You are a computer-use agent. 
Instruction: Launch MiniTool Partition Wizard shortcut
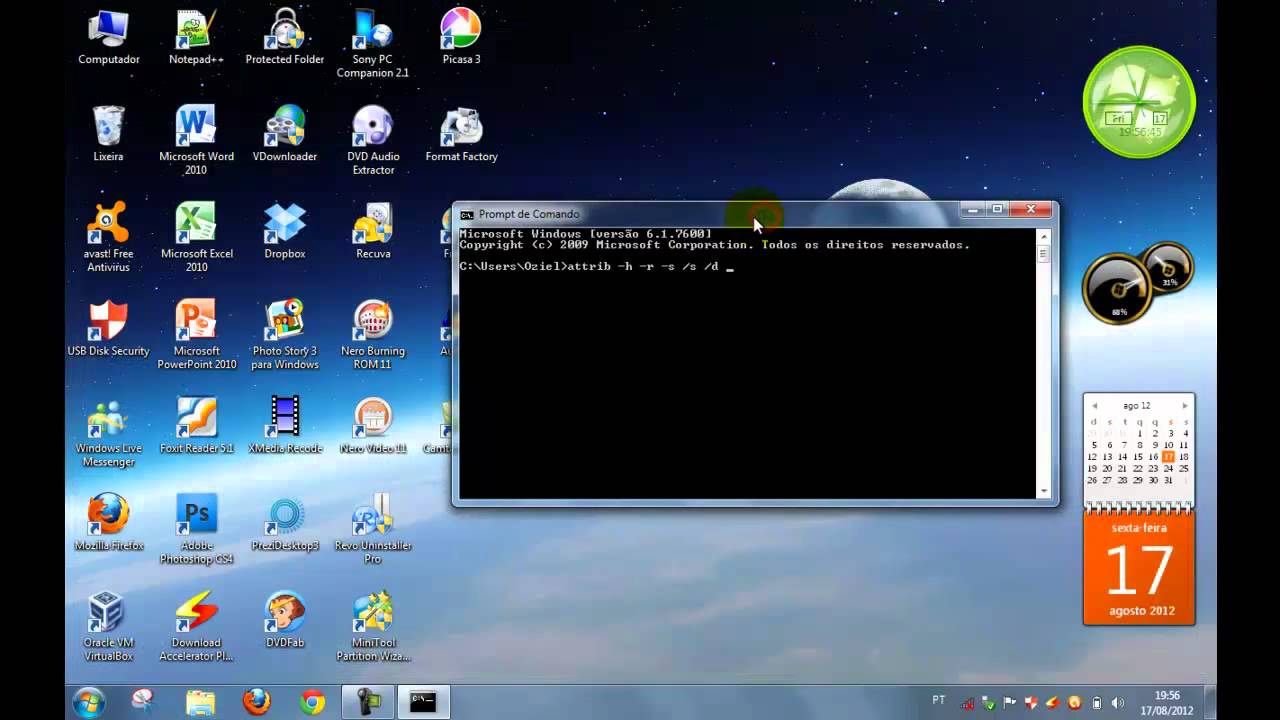coord(373,627)
